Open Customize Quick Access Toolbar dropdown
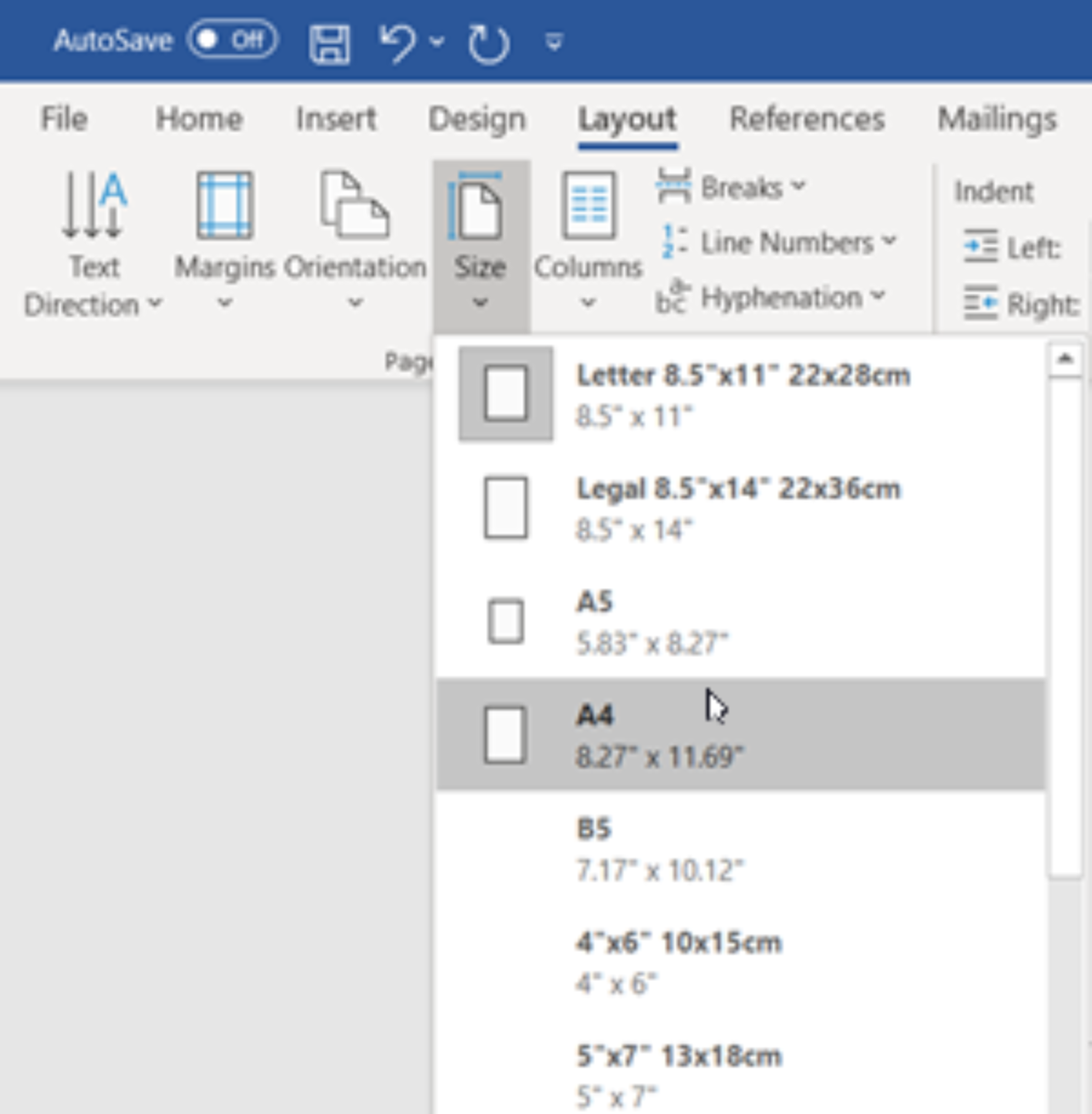This screenshot has height=1114, width=1092. click(x=553, y=42)
